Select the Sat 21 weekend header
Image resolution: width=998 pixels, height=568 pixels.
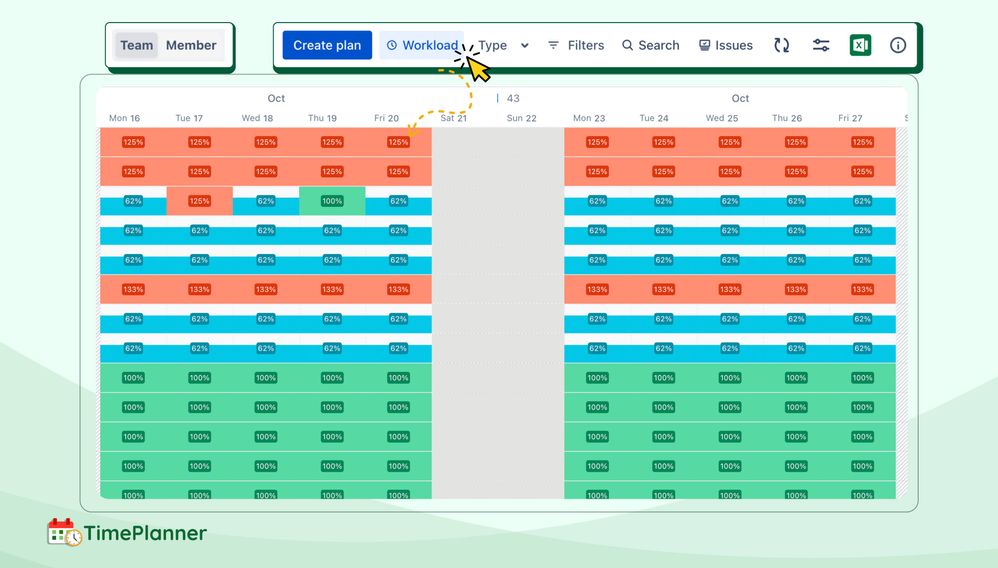click(454, 118)
